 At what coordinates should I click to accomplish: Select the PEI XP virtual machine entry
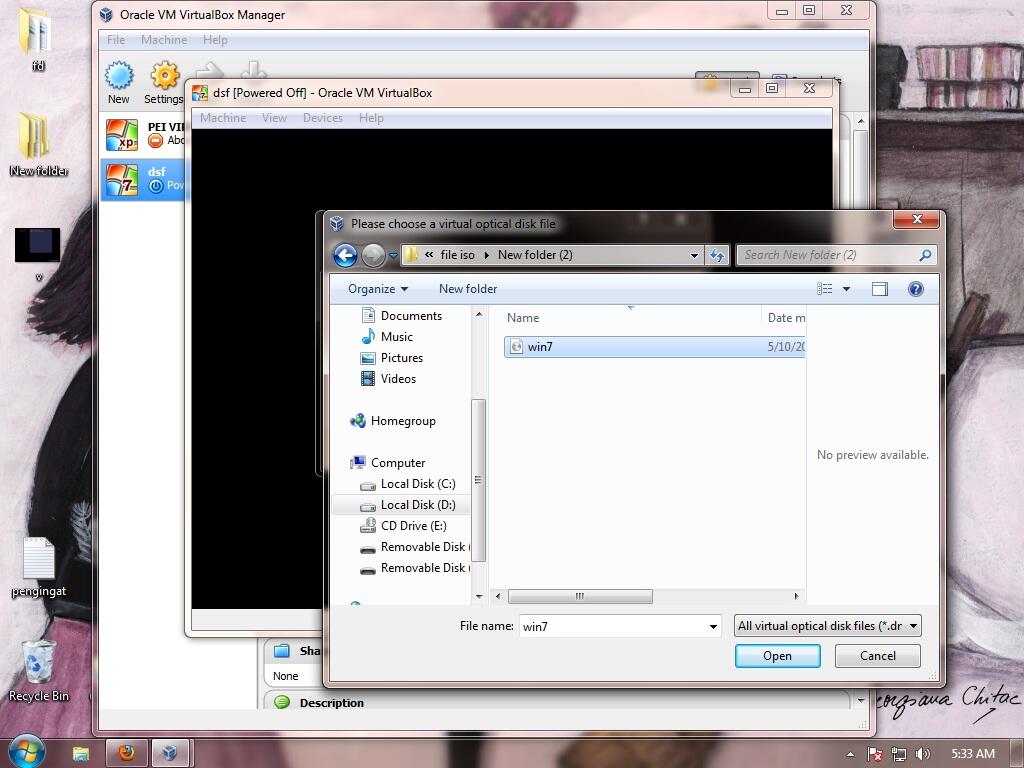144,134
